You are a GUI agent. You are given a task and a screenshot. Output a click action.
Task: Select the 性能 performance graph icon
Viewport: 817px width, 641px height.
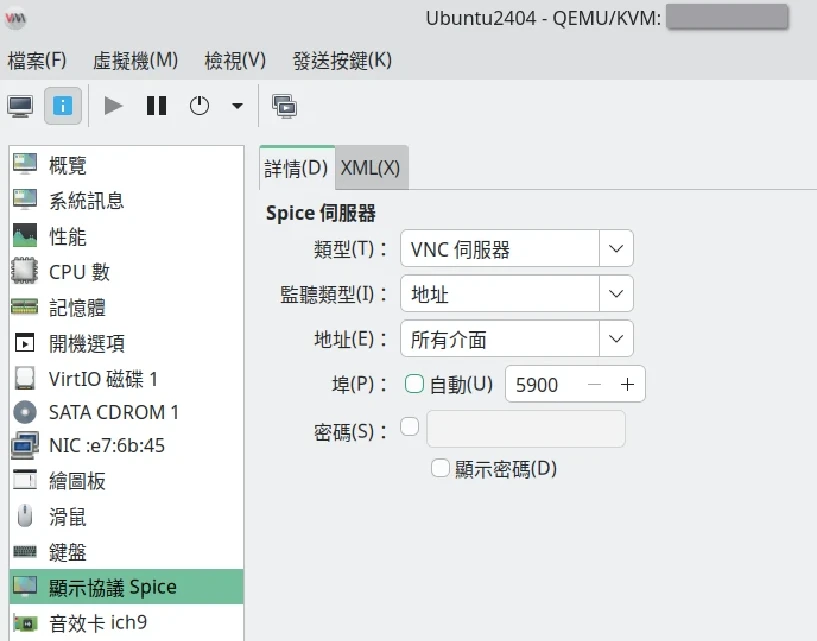pos(24,236)
